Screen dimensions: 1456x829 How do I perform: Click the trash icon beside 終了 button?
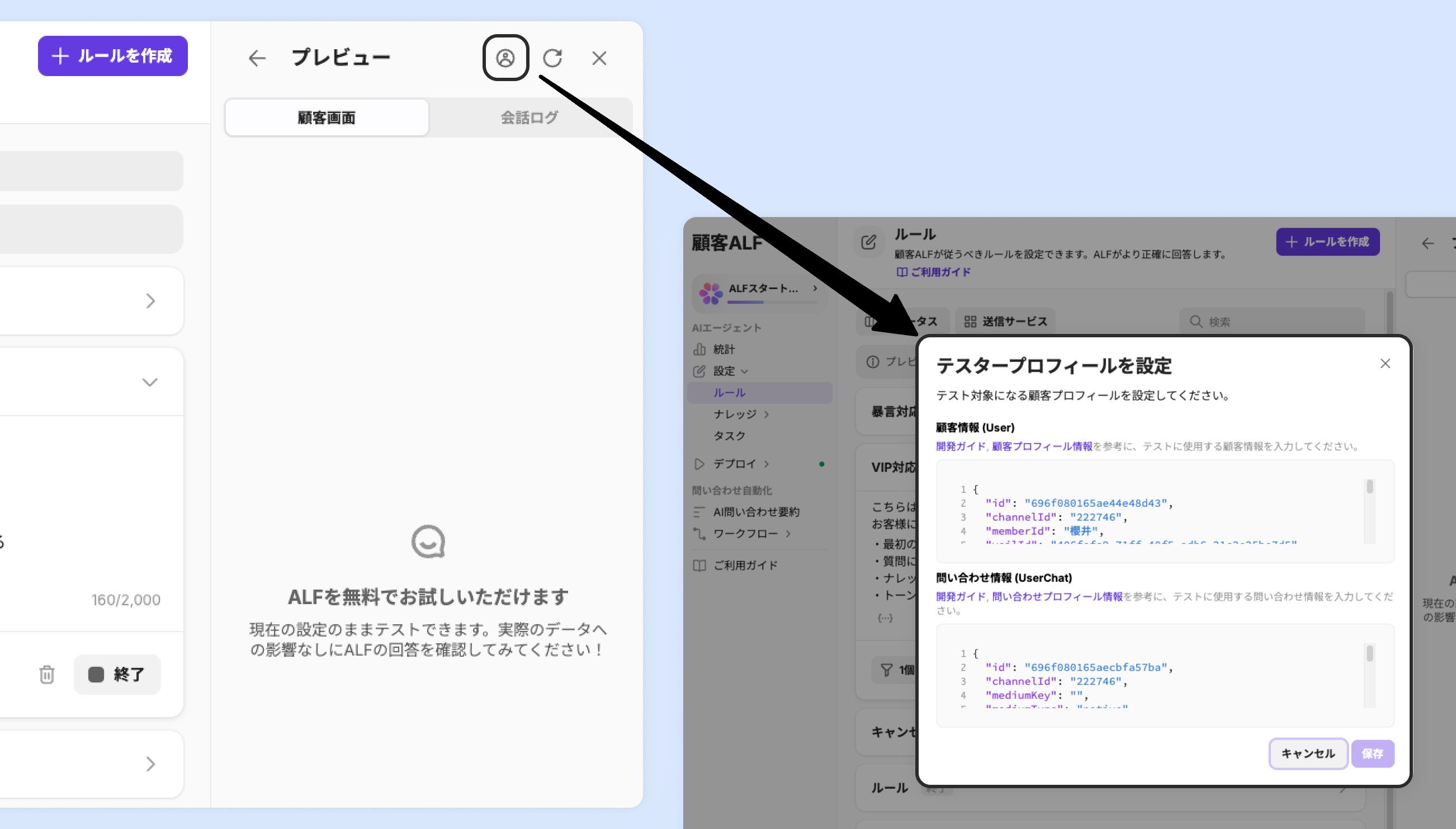[46, 674]
